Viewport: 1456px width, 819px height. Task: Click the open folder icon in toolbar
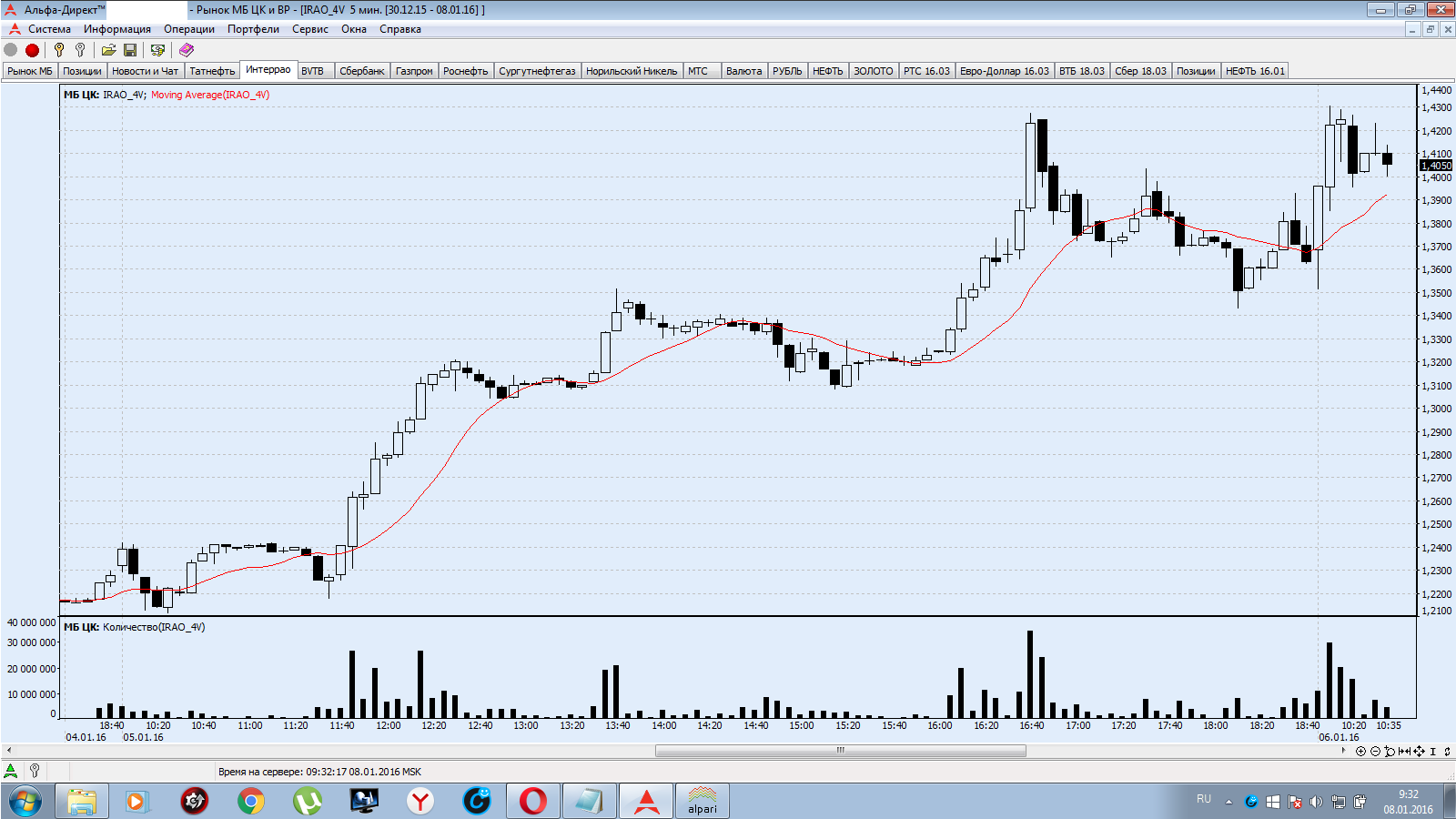108,50
